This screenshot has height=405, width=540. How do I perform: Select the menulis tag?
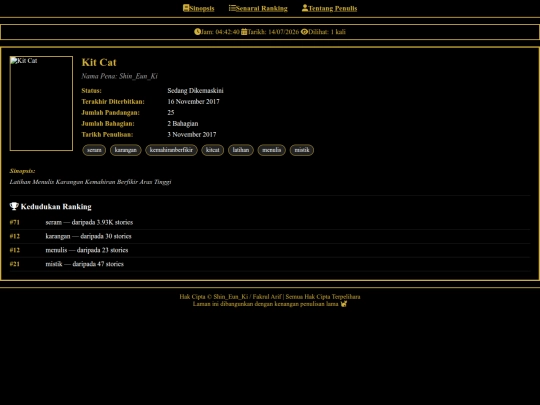click(x=271, y=150)
